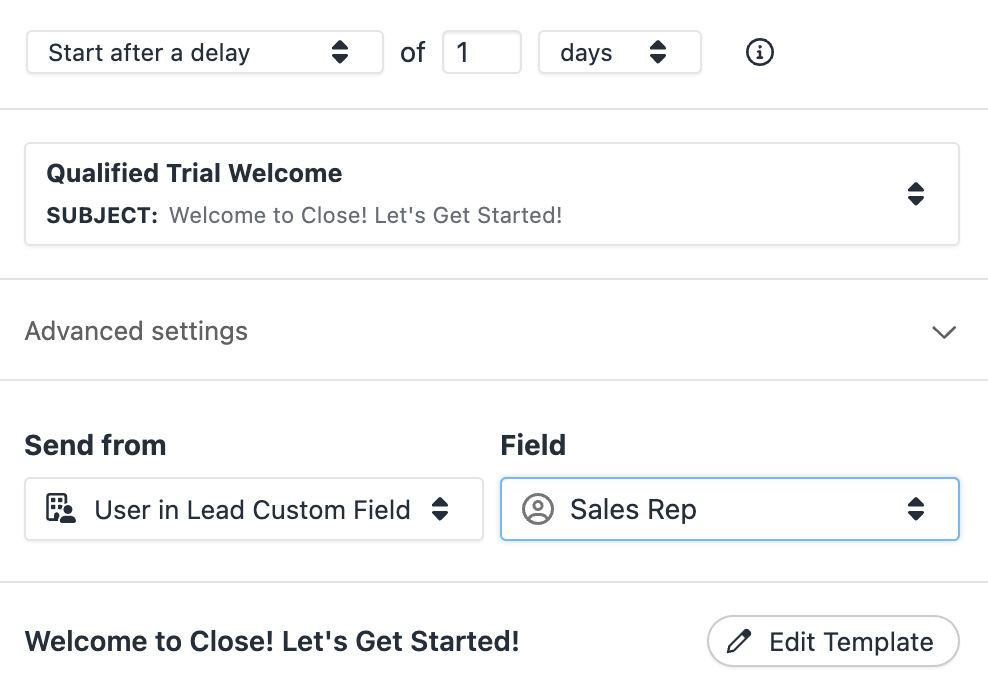Click the Welcome to Close subject heading
Screen dimensions: 988x692
[x=272, y=641]
